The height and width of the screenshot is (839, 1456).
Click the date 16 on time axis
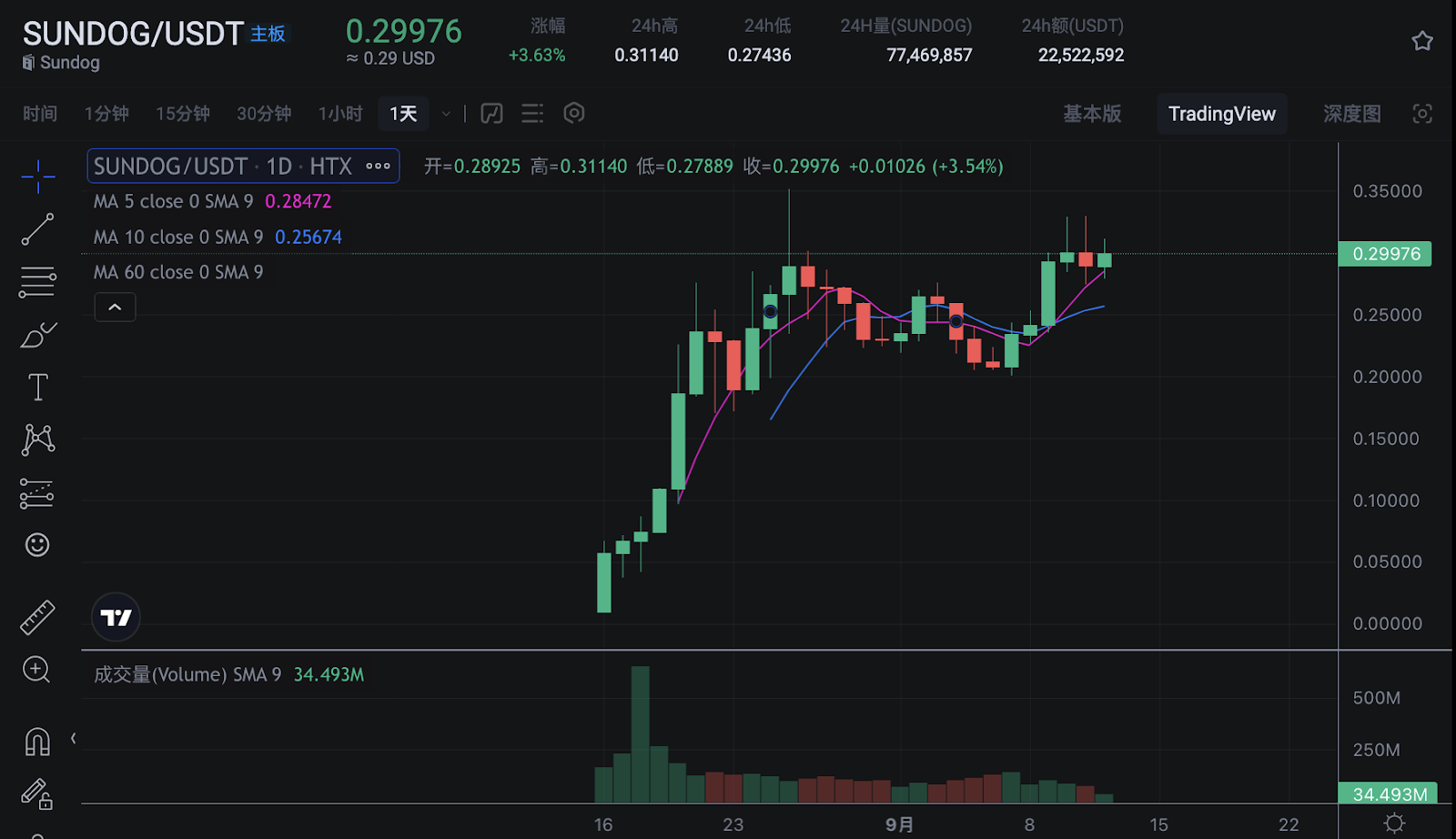pyautogui.click(x=603, y=824)
